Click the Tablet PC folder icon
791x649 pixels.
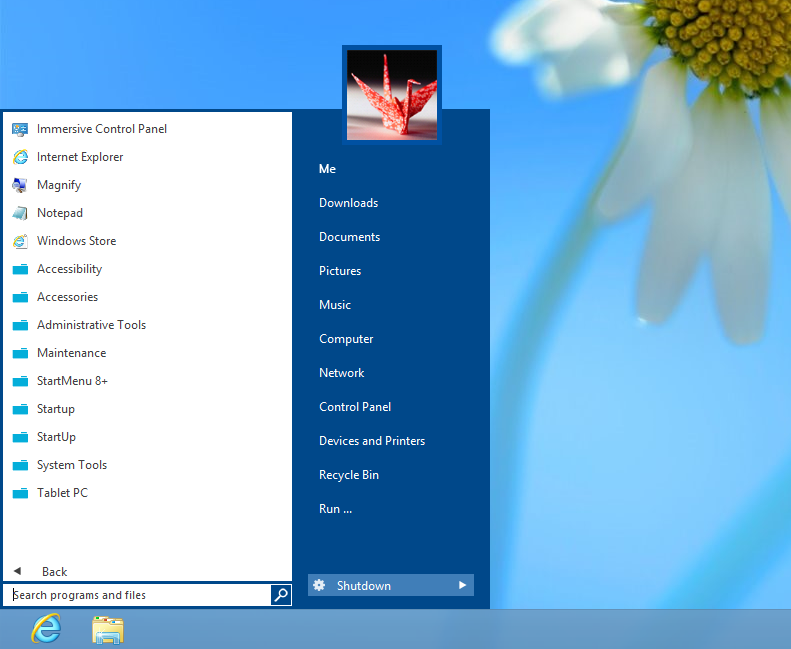20,493
